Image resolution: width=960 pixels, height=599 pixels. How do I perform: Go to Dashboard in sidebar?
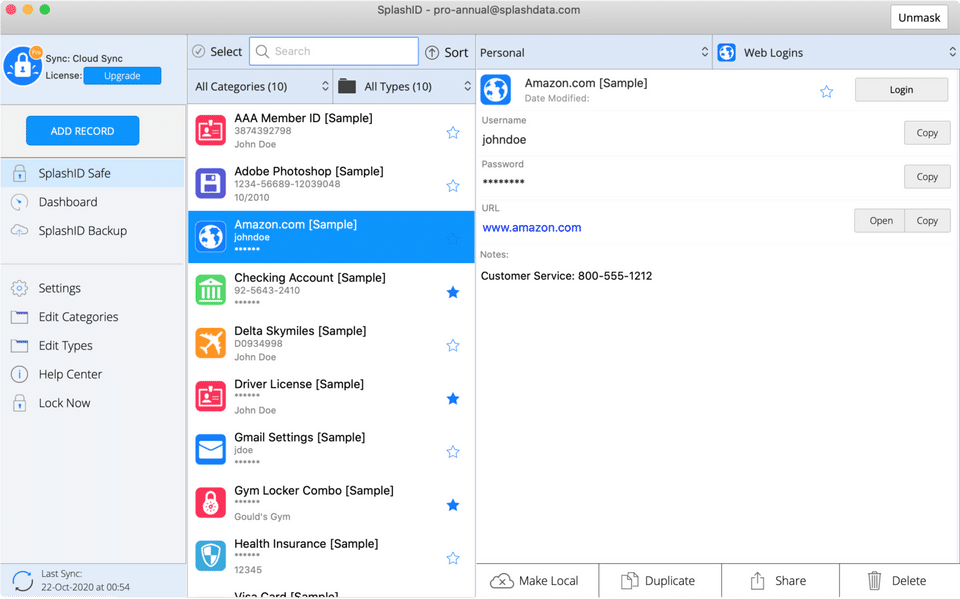click(x=92, y=202)
